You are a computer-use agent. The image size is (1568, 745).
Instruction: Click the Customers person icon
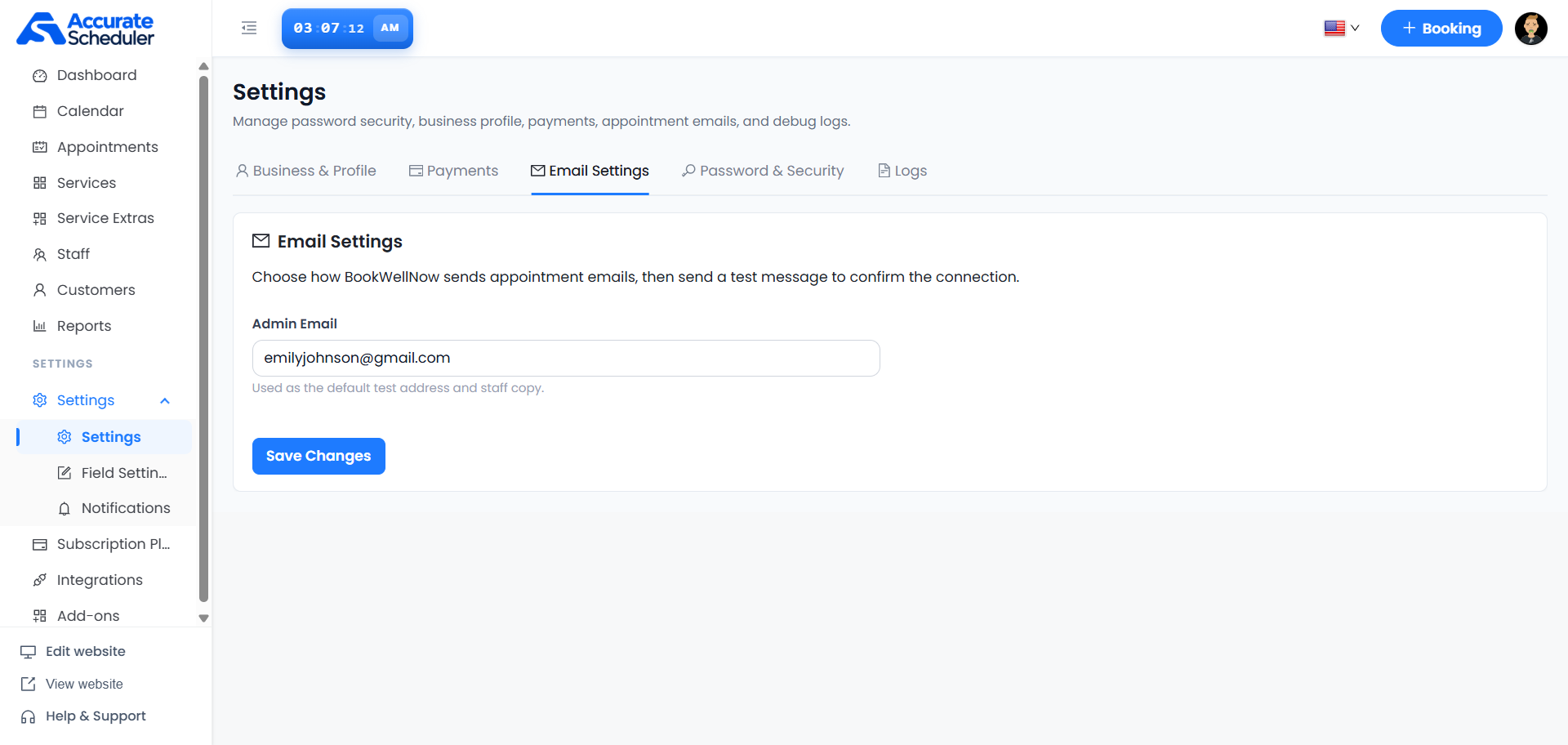pos(39,290)
